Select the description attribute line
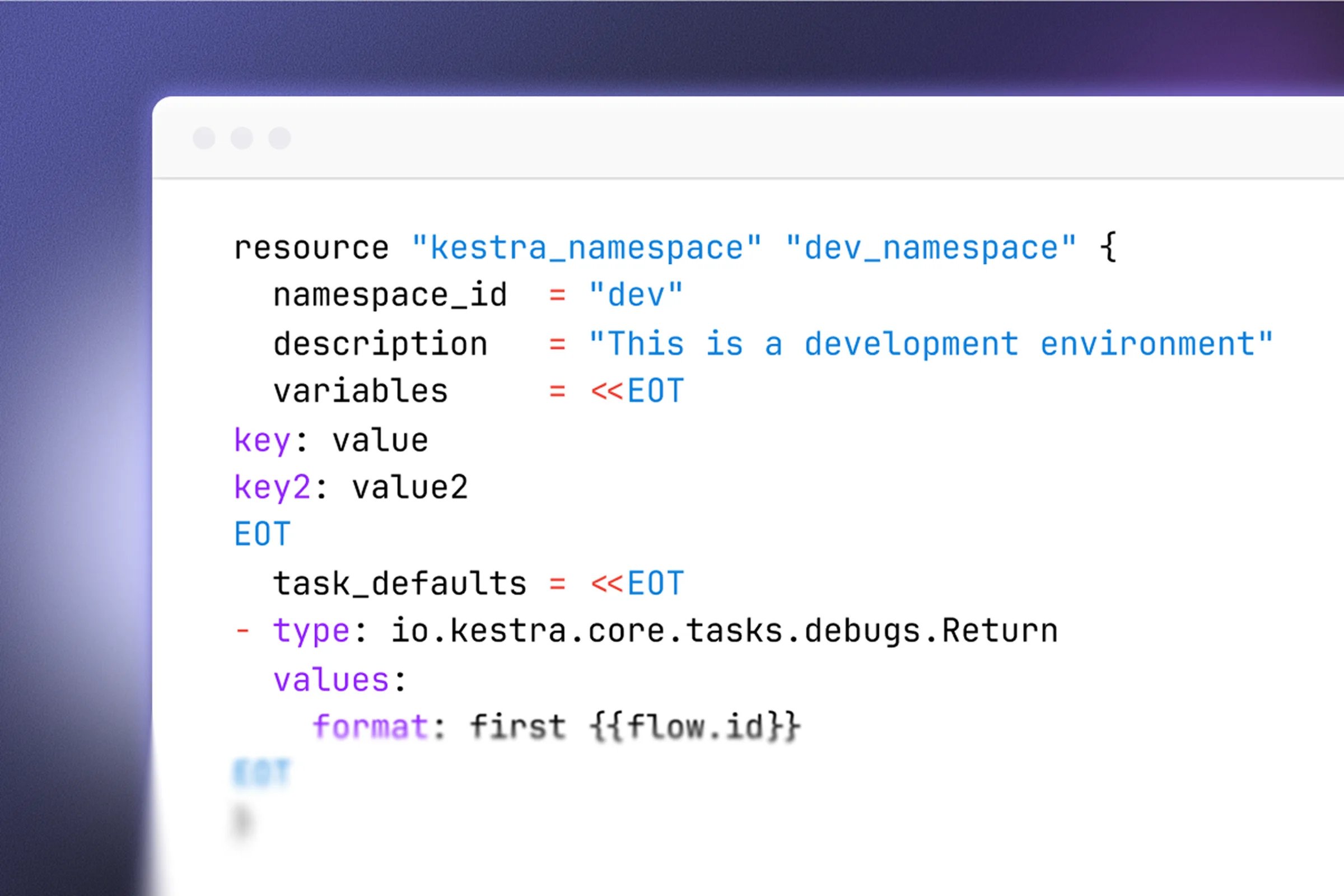 (380, 343)
